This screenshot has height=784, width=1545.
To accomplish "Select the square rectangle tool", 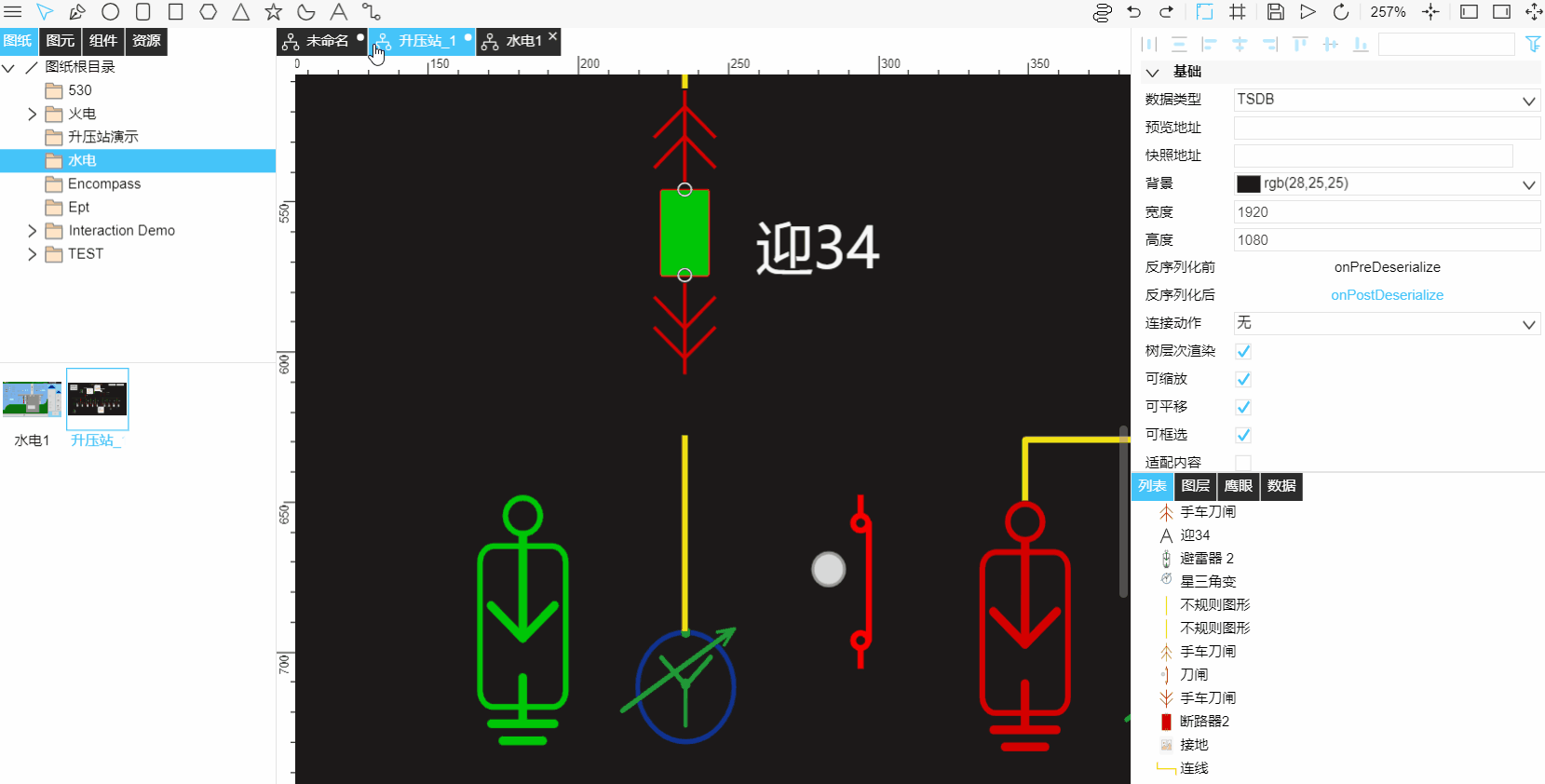I will [x=175, y=12].
